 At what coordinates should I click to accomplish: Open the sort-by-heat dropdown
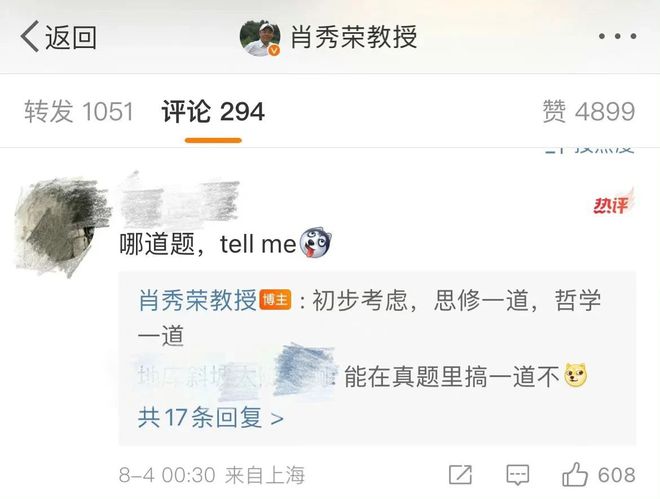pyautogui.click(x=589, y=150)
